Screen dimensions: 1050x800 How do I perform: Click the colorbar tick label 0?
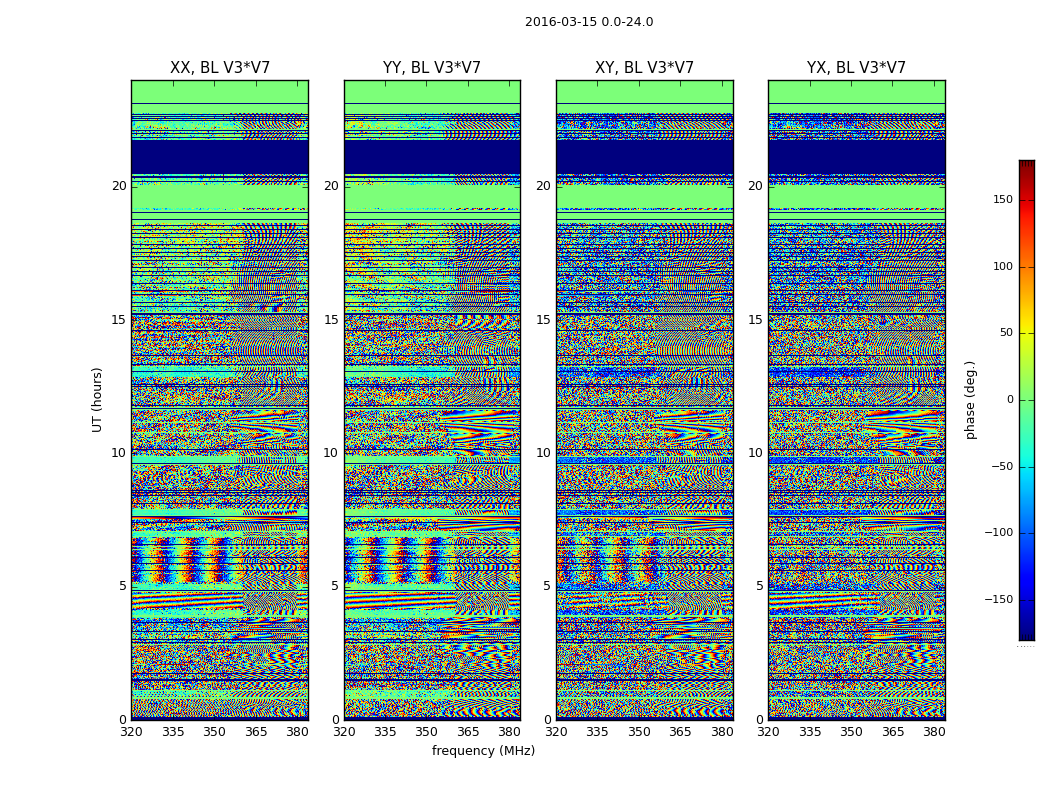[x=1010, y=400]
